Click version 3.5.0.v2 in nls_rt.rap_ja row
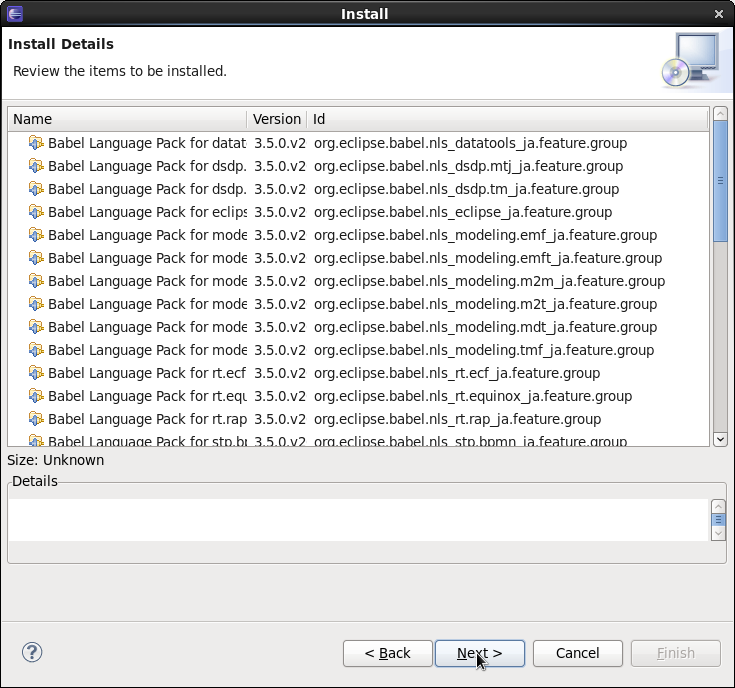This screenshot has width=735, height=688. [280, 419]
